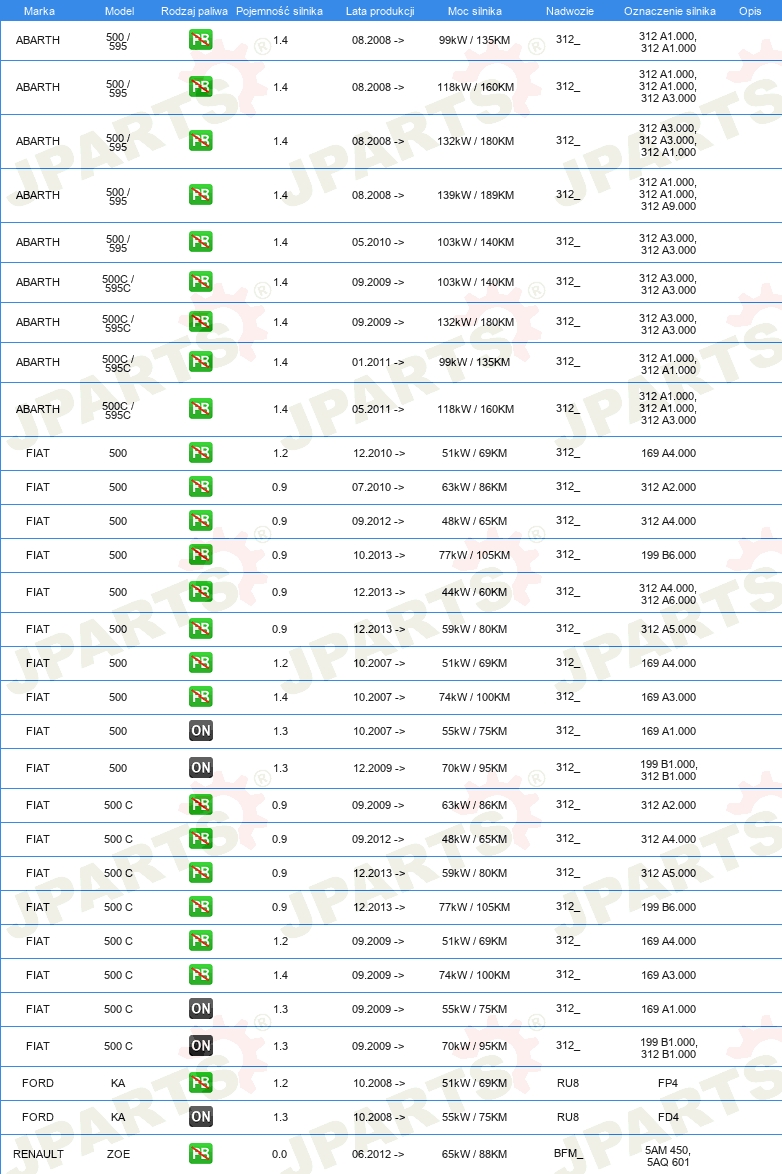The height and width of the screenshot is (1174, 782).
Task: Click the Opis column header
Action: coord(750,11)
